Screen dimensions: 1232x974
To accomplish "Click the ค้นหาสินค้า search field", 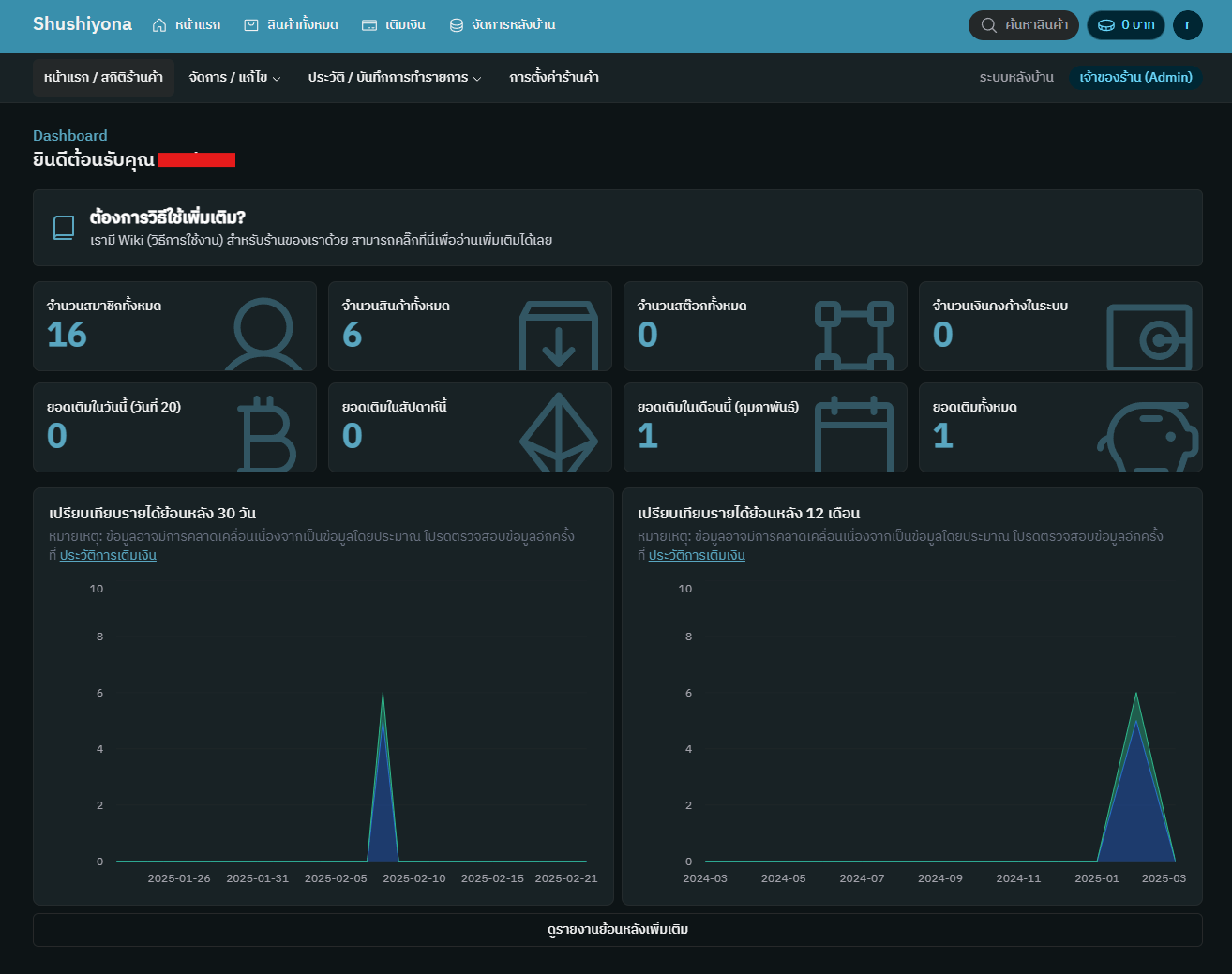I will pos(1024,25).
